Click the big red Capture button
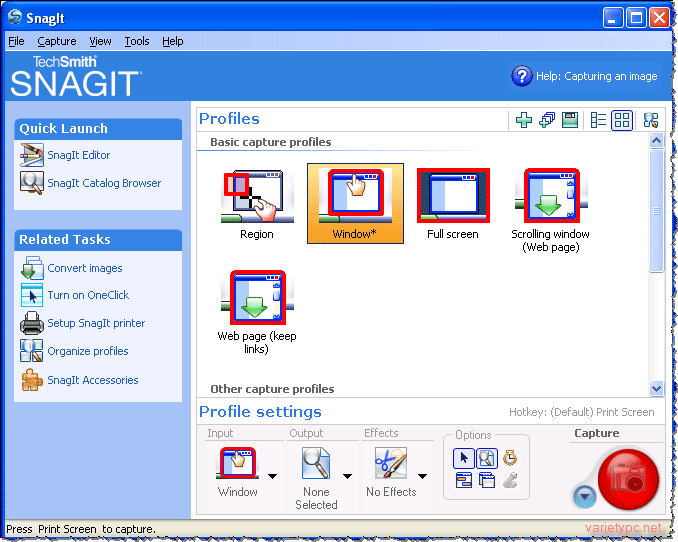The height and width of the screenshot is (542, 678). click(x=628, y=480)
